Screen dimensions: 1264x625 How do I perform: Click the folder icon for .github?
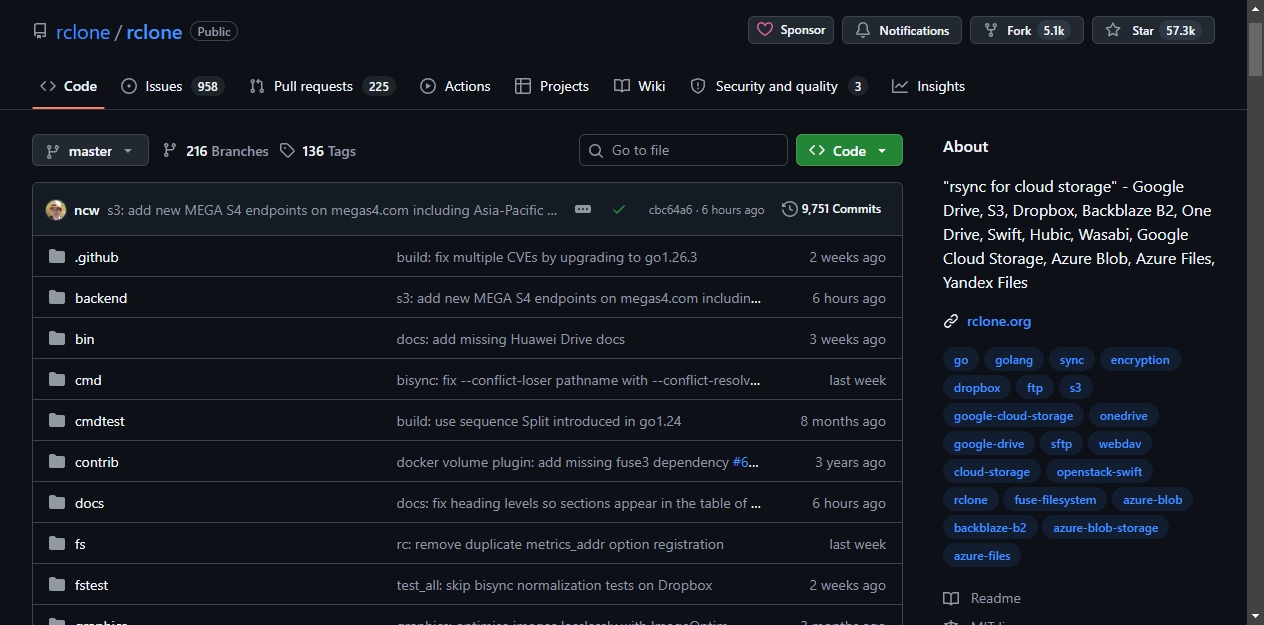pos(57,257)
